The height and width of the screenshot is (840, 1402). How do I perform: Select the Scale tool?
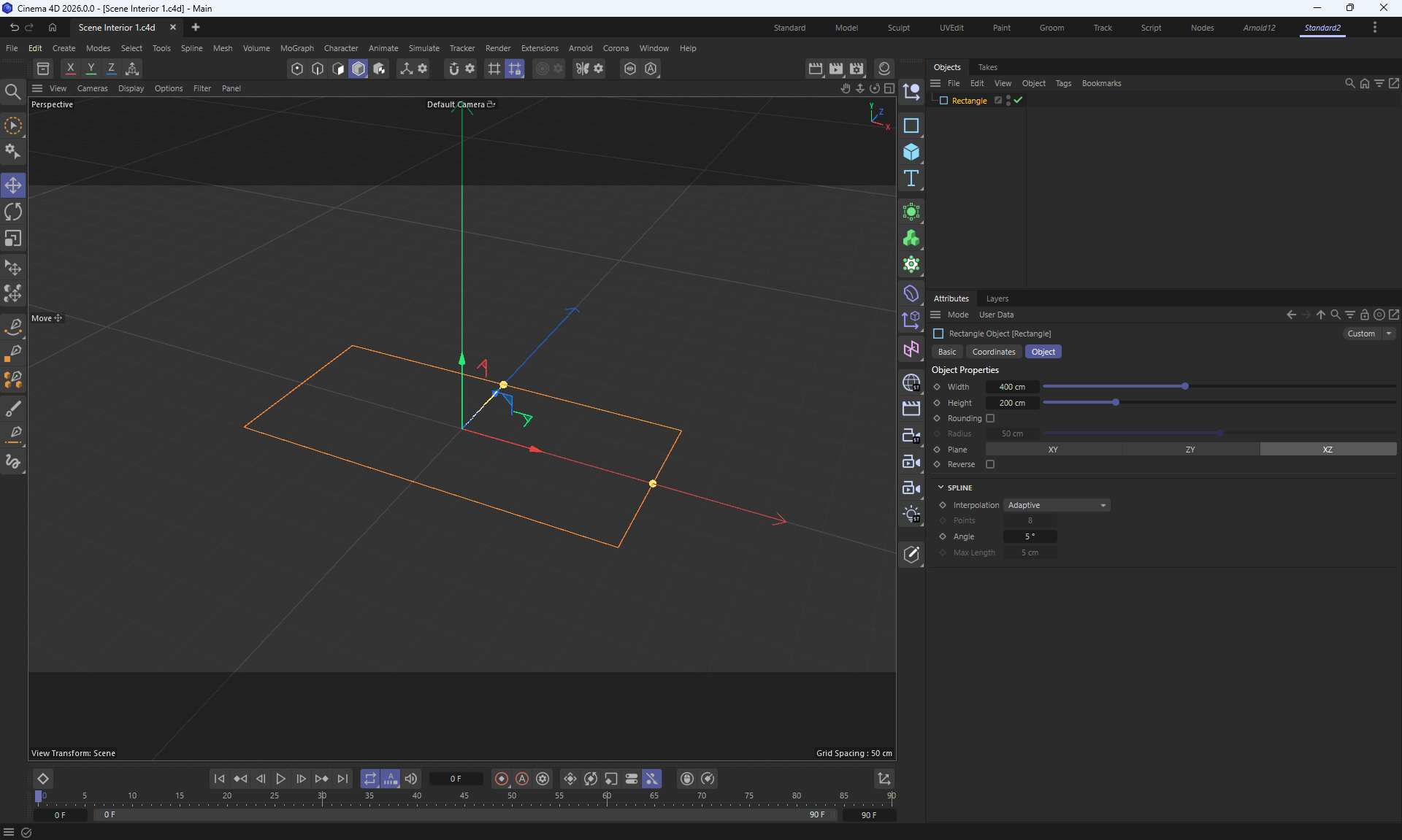coord(13,239)
